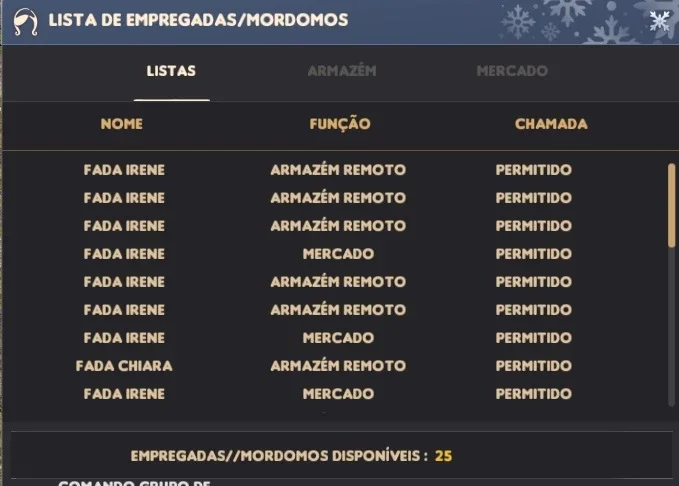This screenshot has width=679, height=486.
Task: Click the Chamada column header
Action: pyautogui.click(x=551, y=124)
